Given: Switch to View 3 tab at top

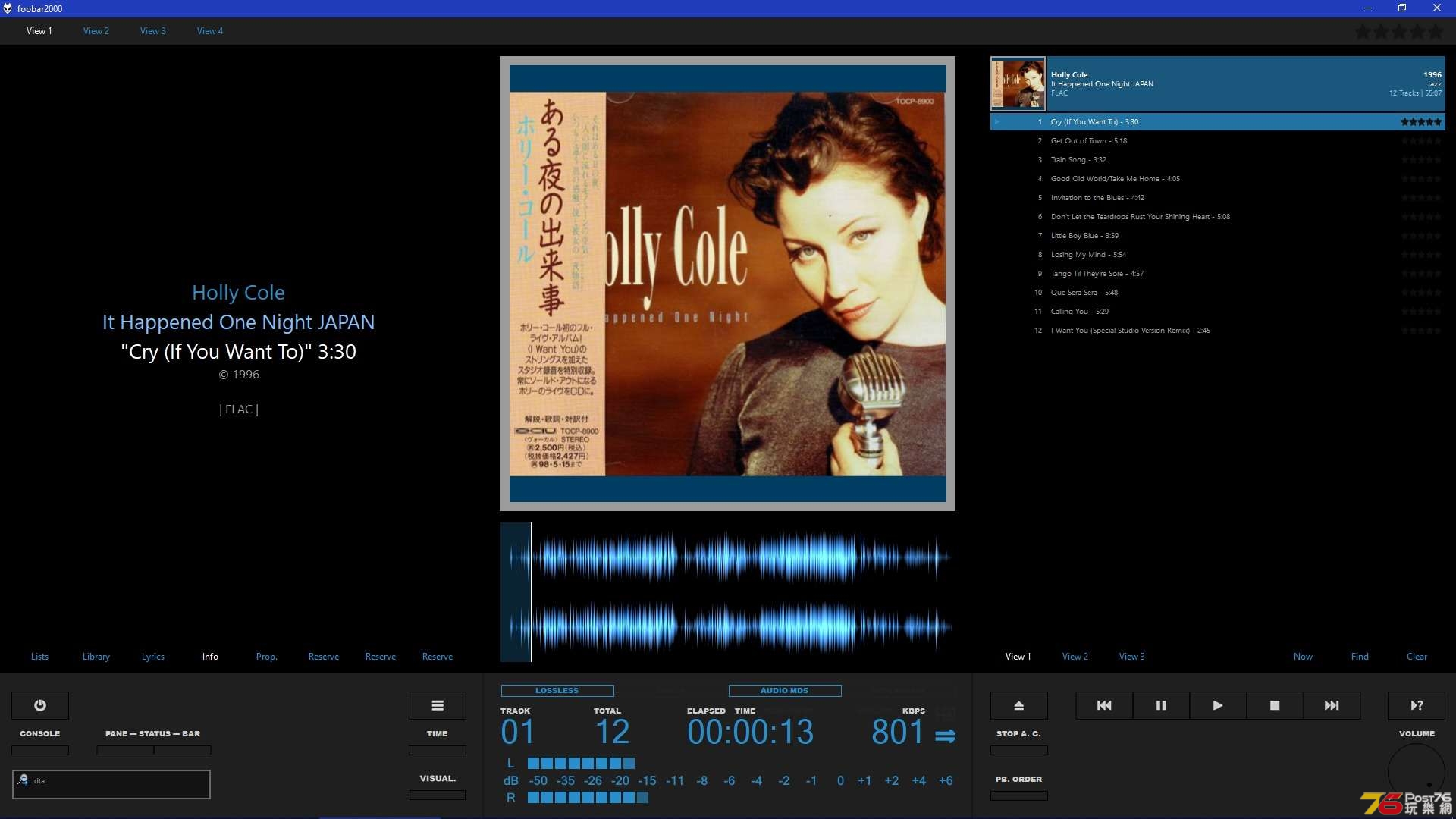Looking at the screenshot, I should click(153, 31).
